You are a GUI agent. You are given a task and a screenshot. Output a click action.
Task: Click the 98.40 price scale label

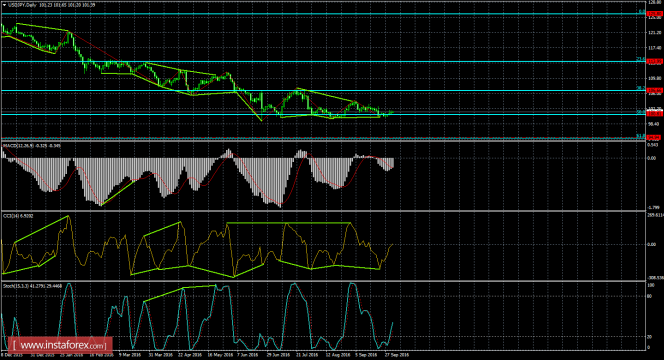[655, 124]
